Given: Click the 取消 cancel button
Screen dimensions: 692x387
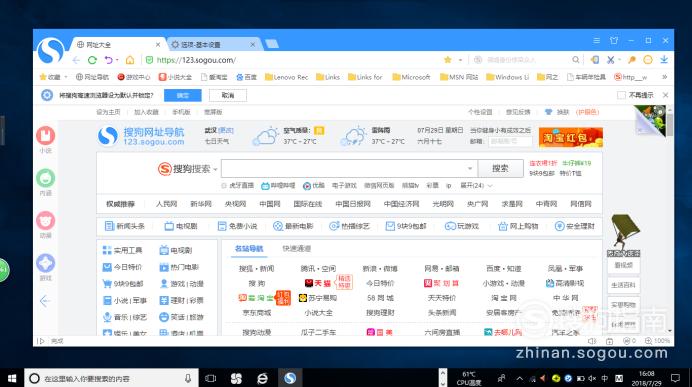Looking at the screenshot, I should point(228,95).
